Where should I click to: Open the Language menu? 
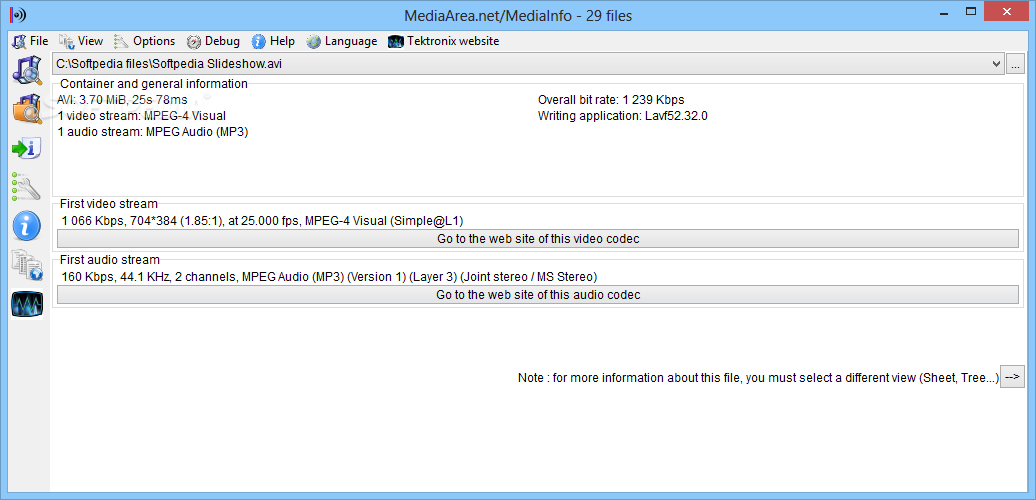342,41
